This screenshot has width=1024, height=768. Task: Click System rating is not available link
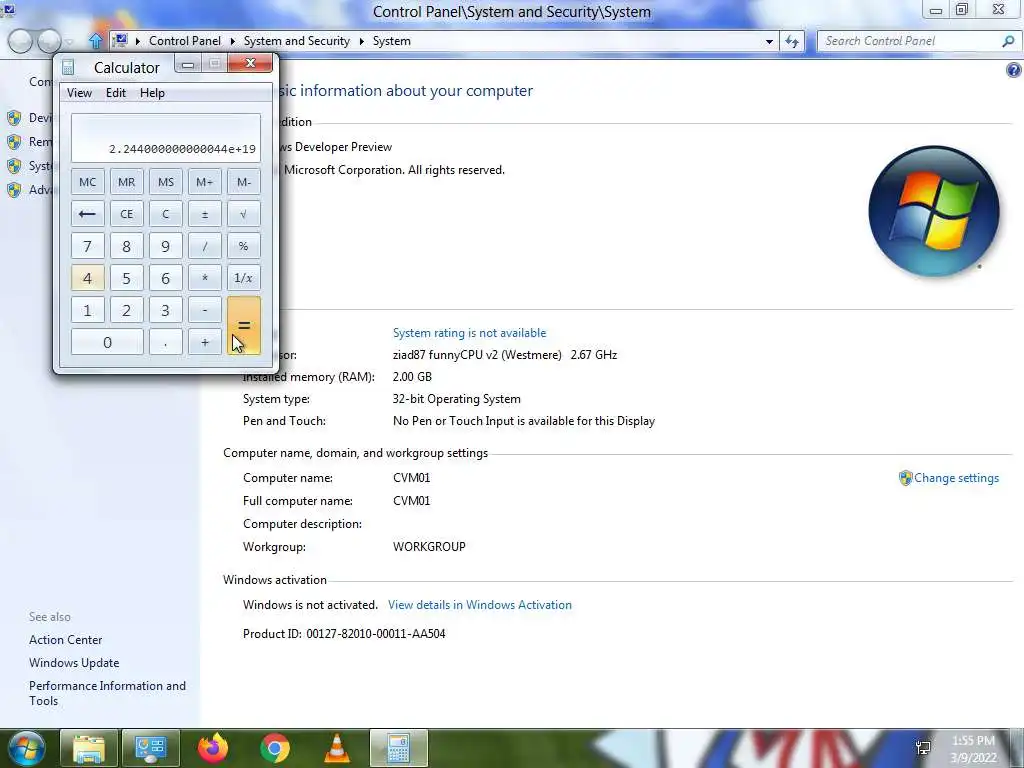[x=470, y=333]
